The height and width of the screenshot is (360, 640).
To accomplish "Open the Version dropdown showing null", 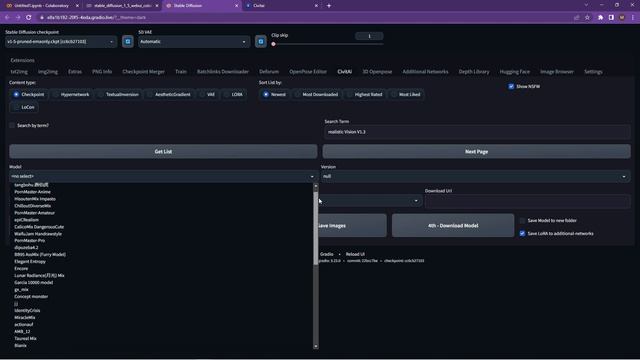I will pyautogui.click(x=476, y=176).
